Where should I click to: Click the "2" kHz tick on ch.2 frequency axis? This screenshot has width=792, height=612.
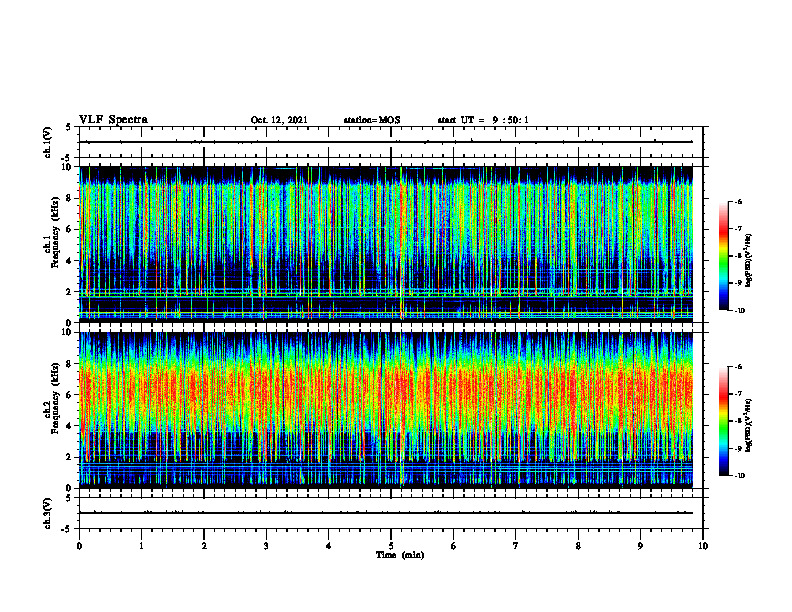70,457
